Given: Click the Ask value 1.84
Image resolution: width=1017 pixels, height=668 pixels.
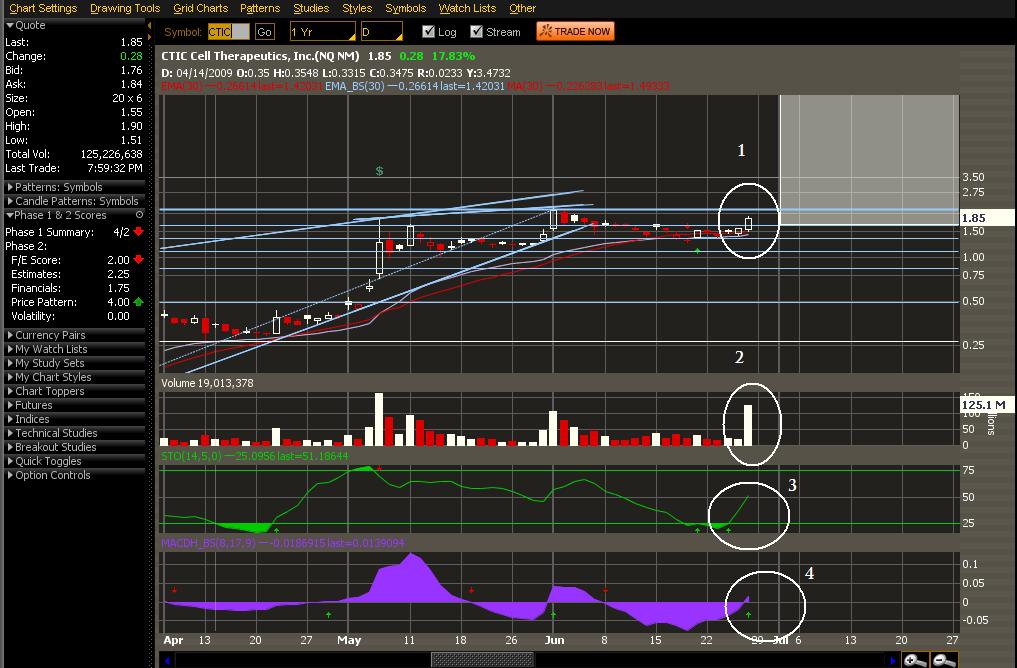Looking at the screenshot, I should click(131, 84).
